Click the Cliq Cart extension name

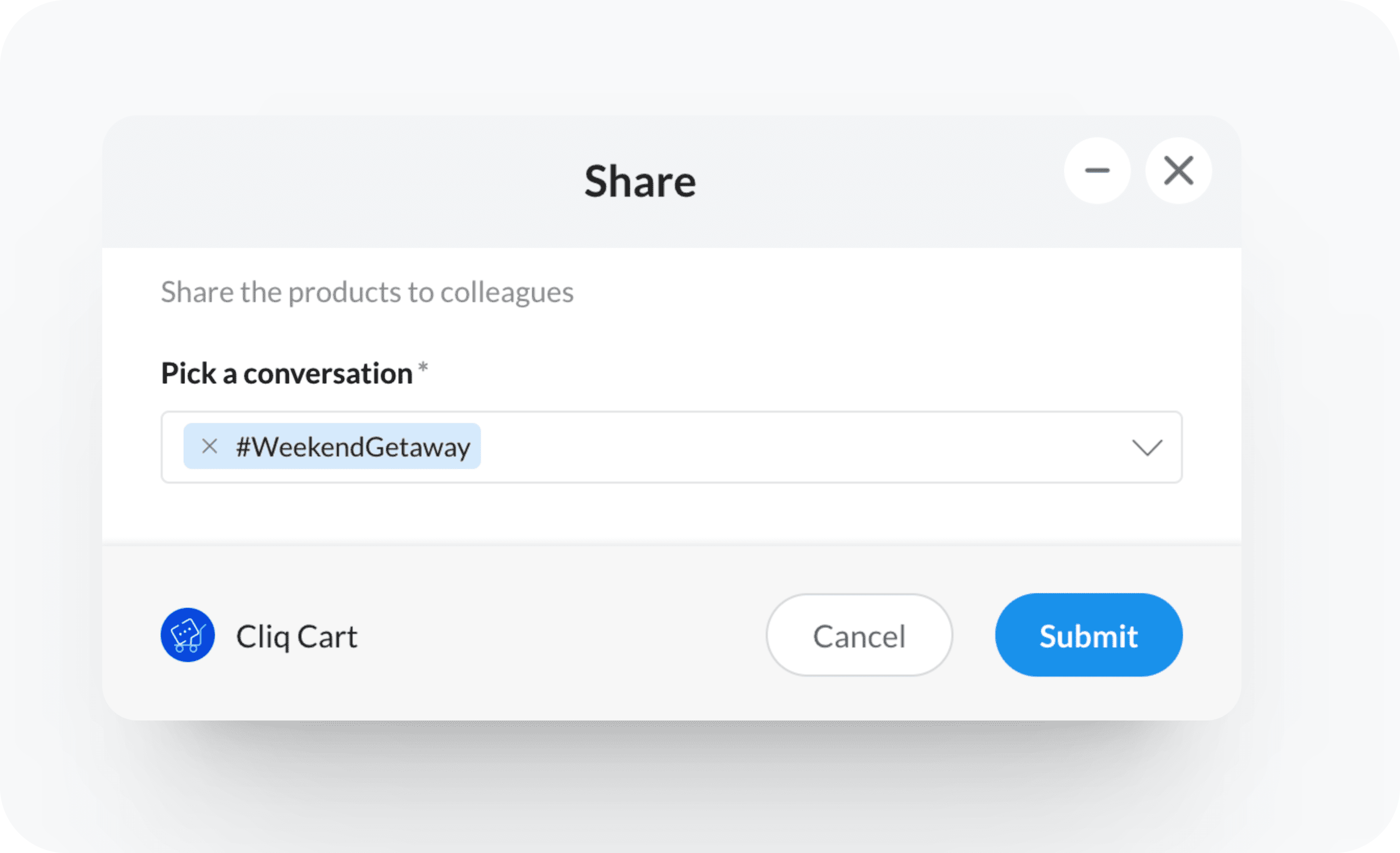[x=297, y=636]
